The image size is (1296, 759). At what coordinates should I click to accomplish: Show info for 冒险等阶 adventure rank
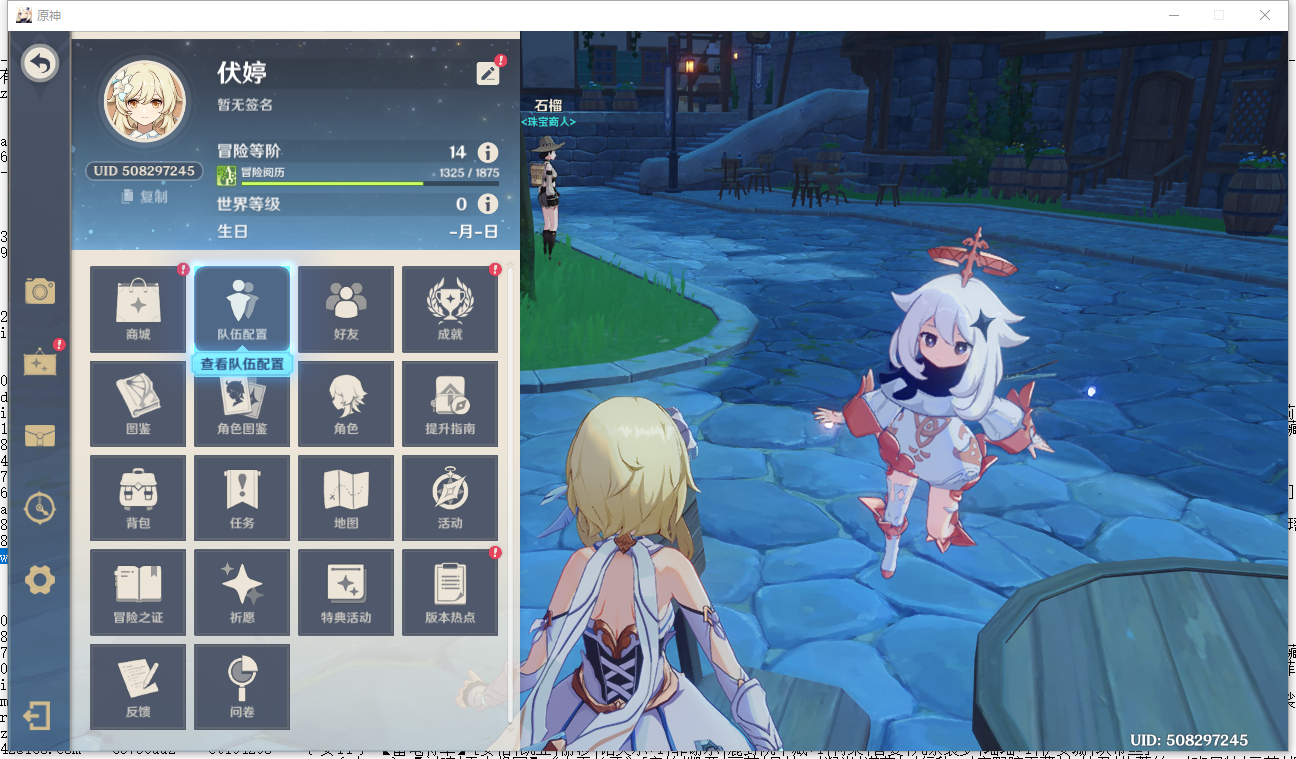point(487,152)
